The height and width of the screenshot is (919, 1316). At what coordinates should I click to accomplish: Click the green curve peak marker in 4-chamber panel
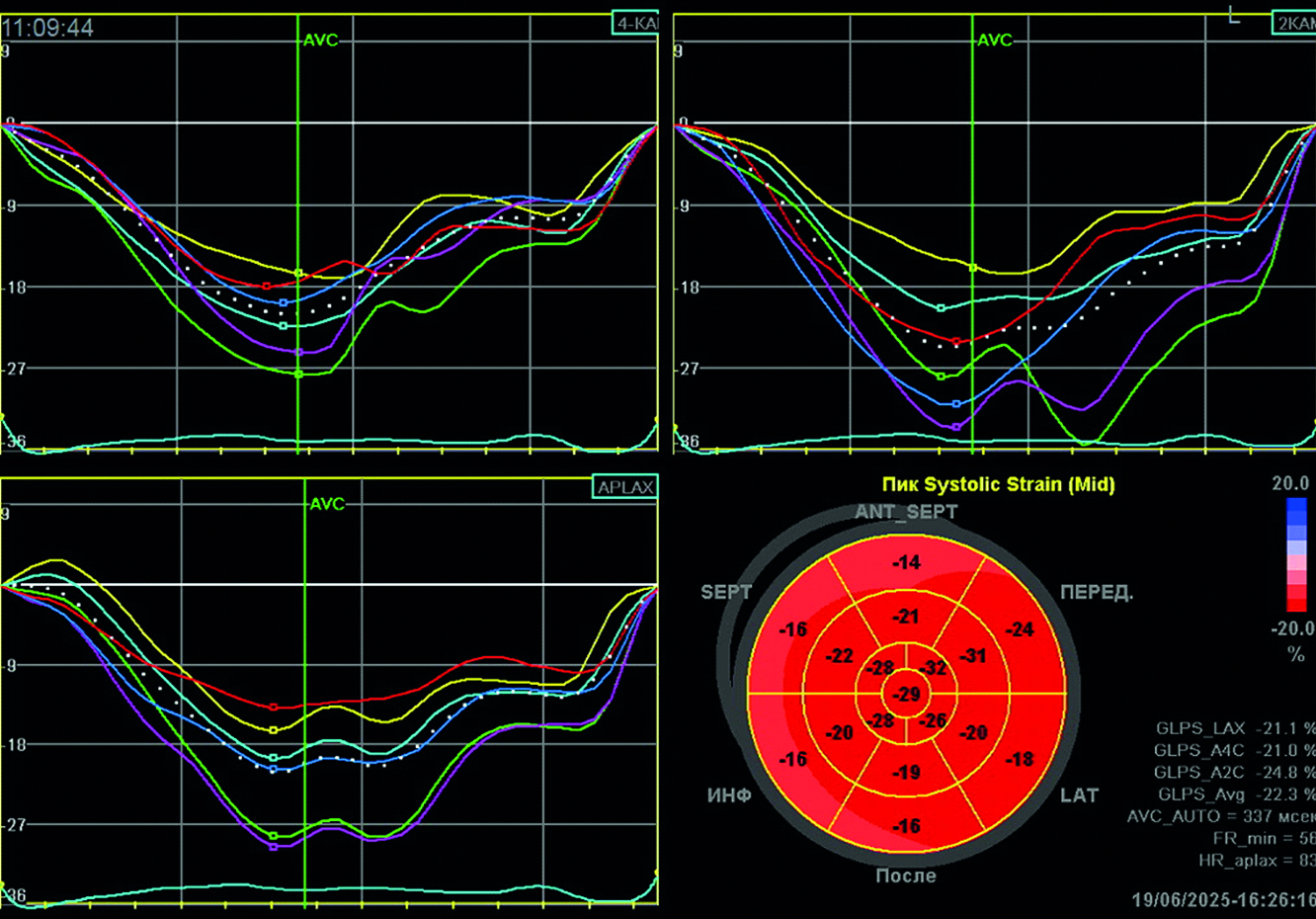298,374
